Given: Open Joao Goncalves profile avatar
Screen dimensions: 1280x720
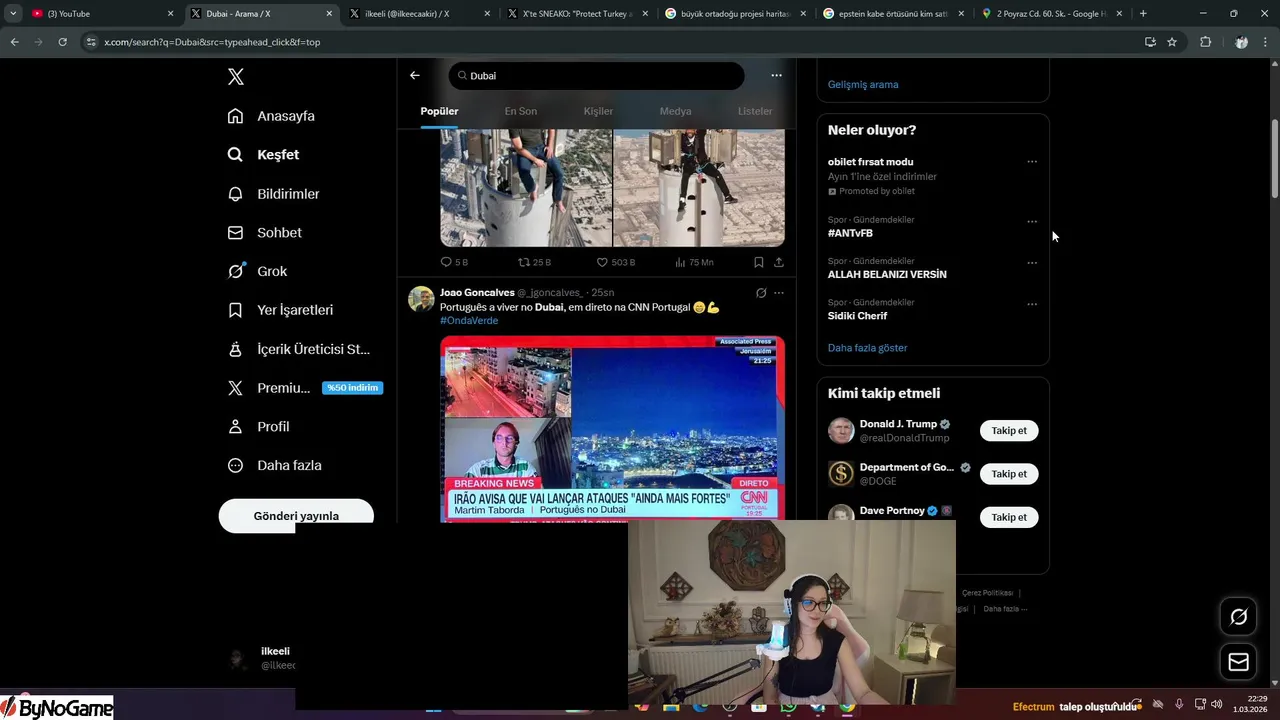Looking at the screenshot, I should 421,299.
